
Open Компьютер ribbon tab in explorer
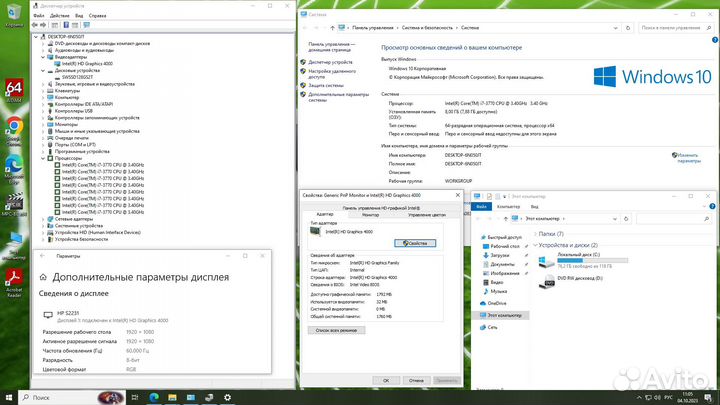point(508,207)
